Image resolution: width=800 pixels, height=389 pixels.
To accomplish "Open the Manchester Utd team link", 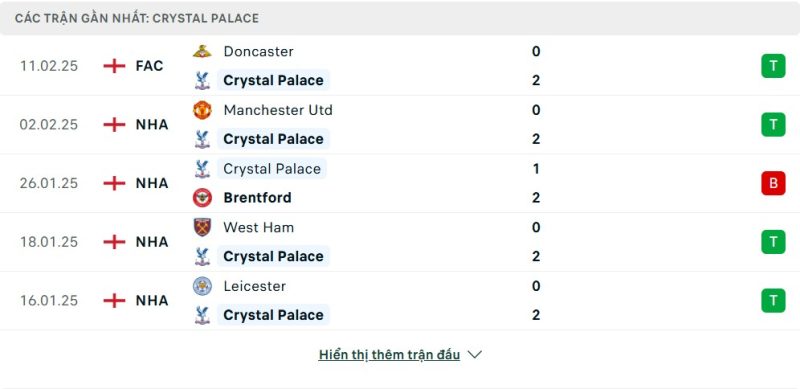I will pos(278,110).
